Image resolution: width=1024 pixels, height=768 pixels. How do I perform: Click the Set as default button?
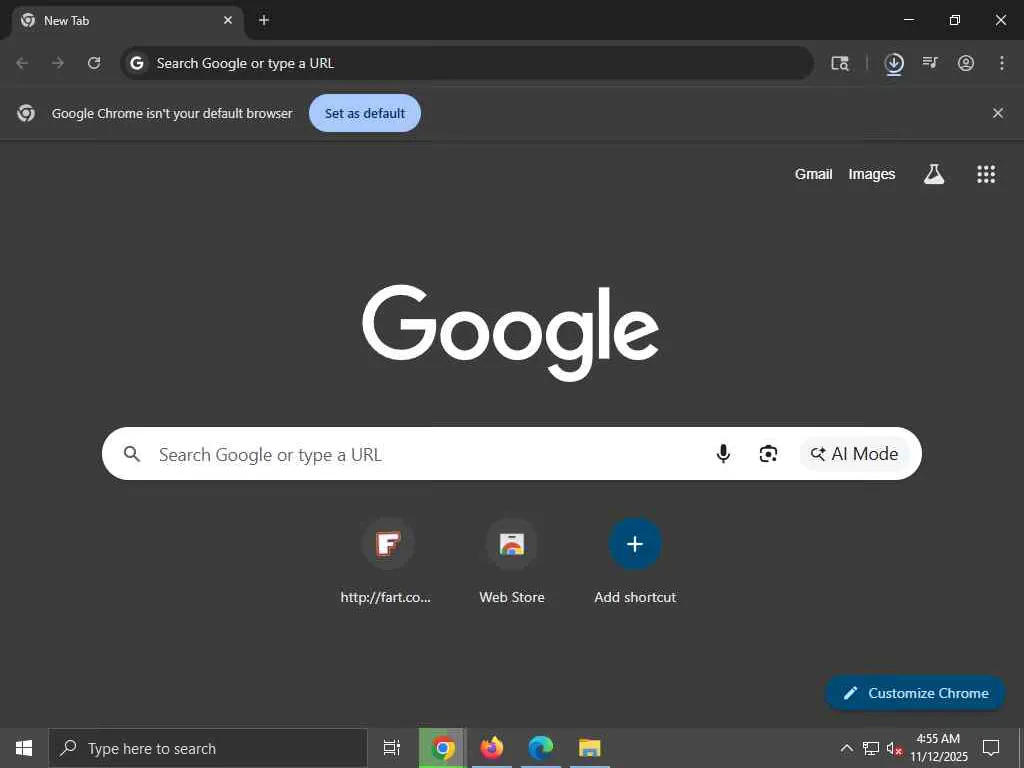click(365, 113)
